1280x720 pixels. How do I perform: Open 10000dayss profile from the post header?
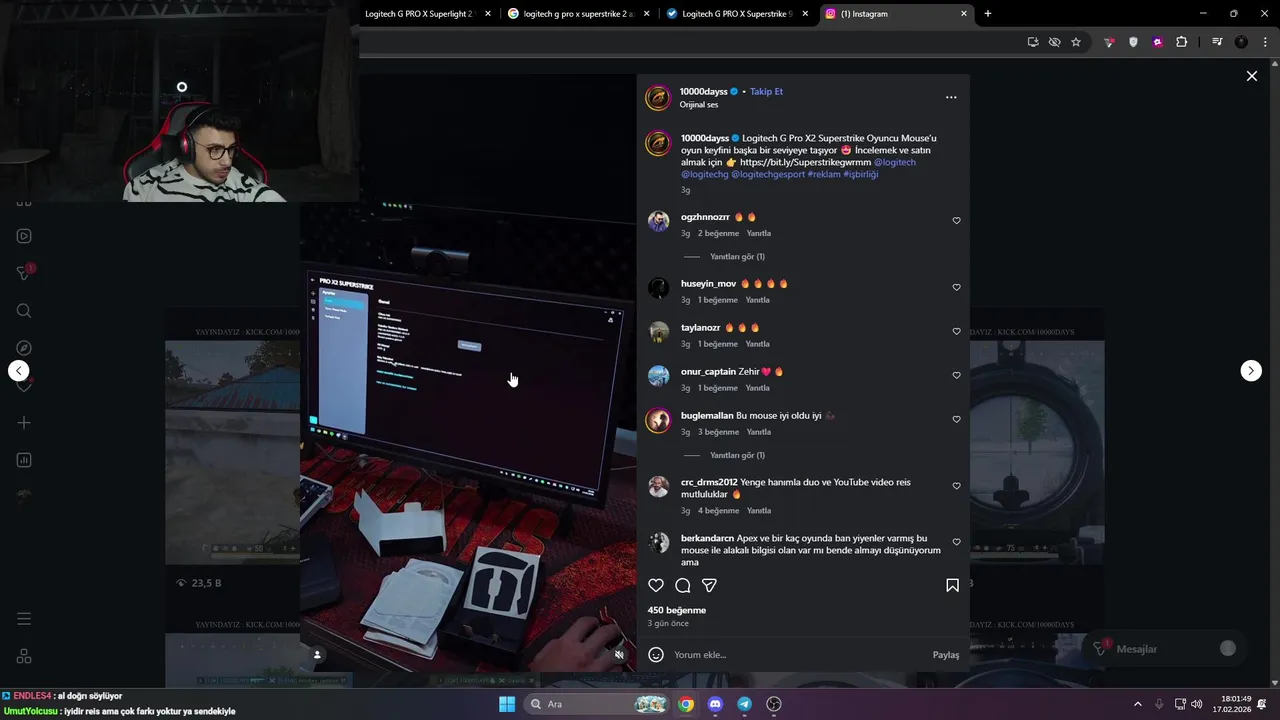pos(703,91)
